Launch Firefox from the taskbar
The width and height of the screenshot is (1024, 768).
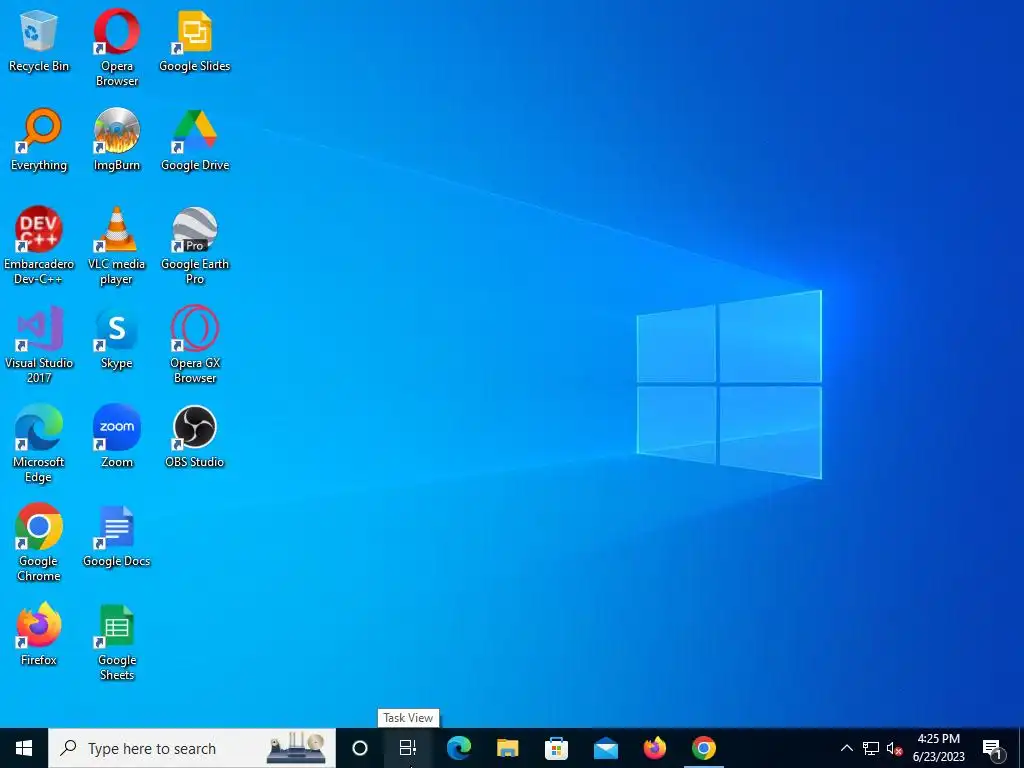pyautogui.click(x=654, y=748)
